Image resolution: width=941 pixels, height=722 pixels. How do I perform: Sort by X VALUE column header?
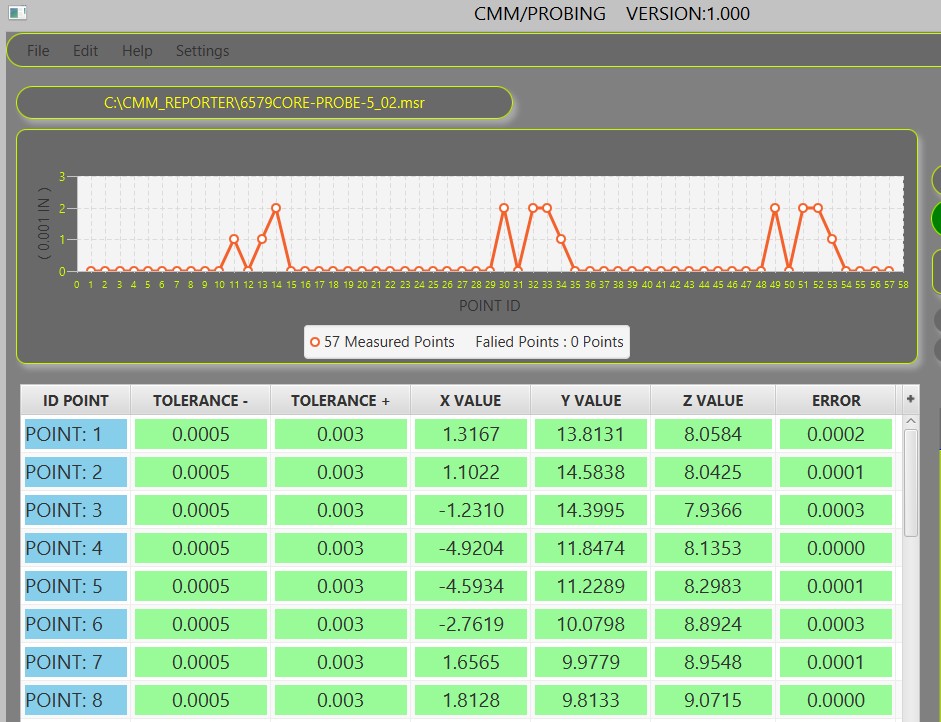pyautogui.click(x=470, y=400)
